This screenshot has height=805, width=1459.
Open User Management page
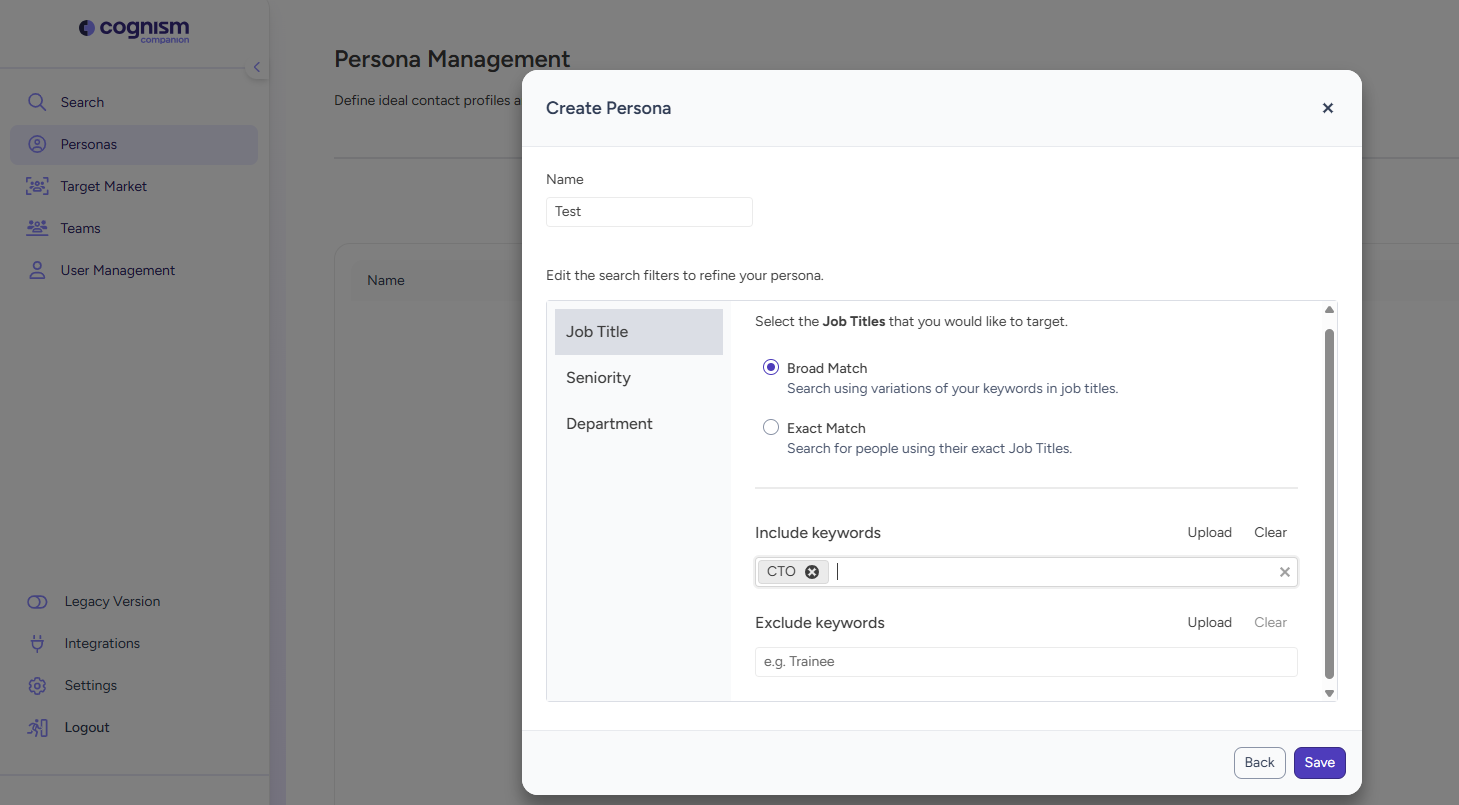pos(117,270)
